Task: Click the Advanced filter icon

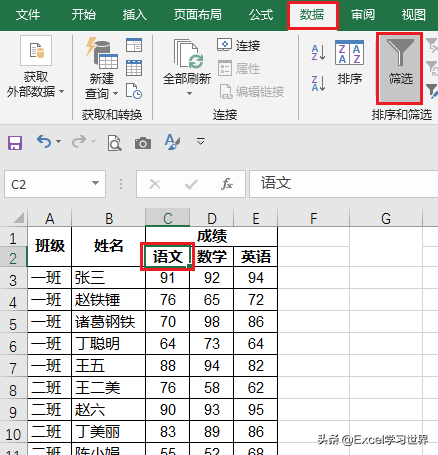Action: coord(432,91)
